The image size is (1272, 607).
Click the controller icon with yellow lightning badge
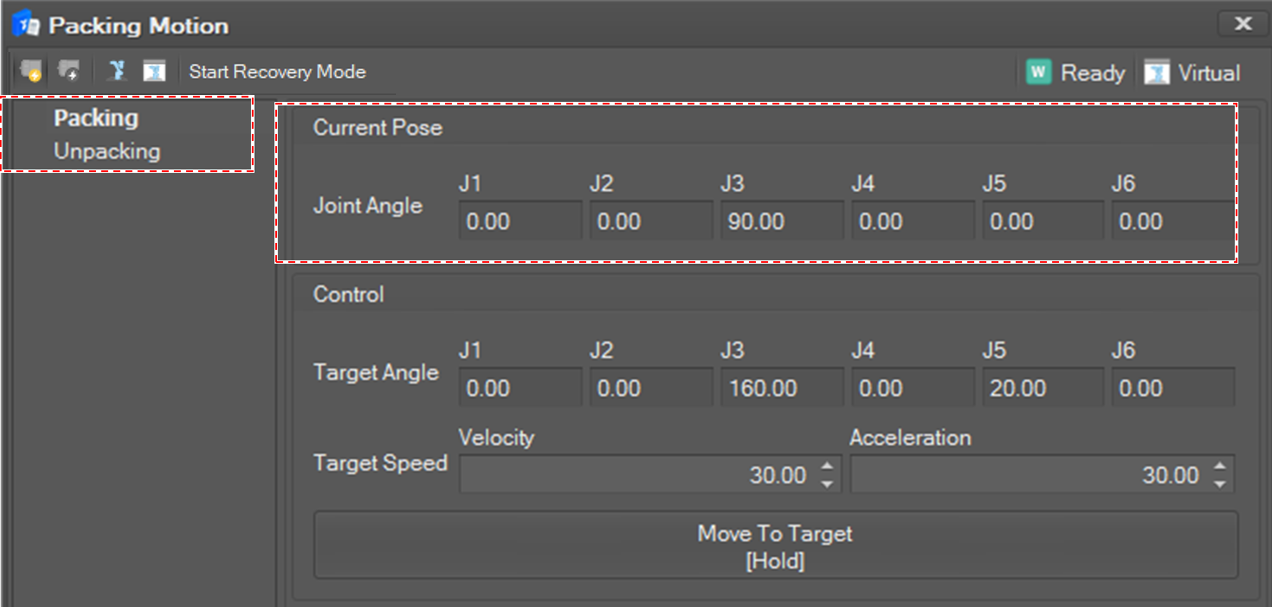click(x=31, y=72)
